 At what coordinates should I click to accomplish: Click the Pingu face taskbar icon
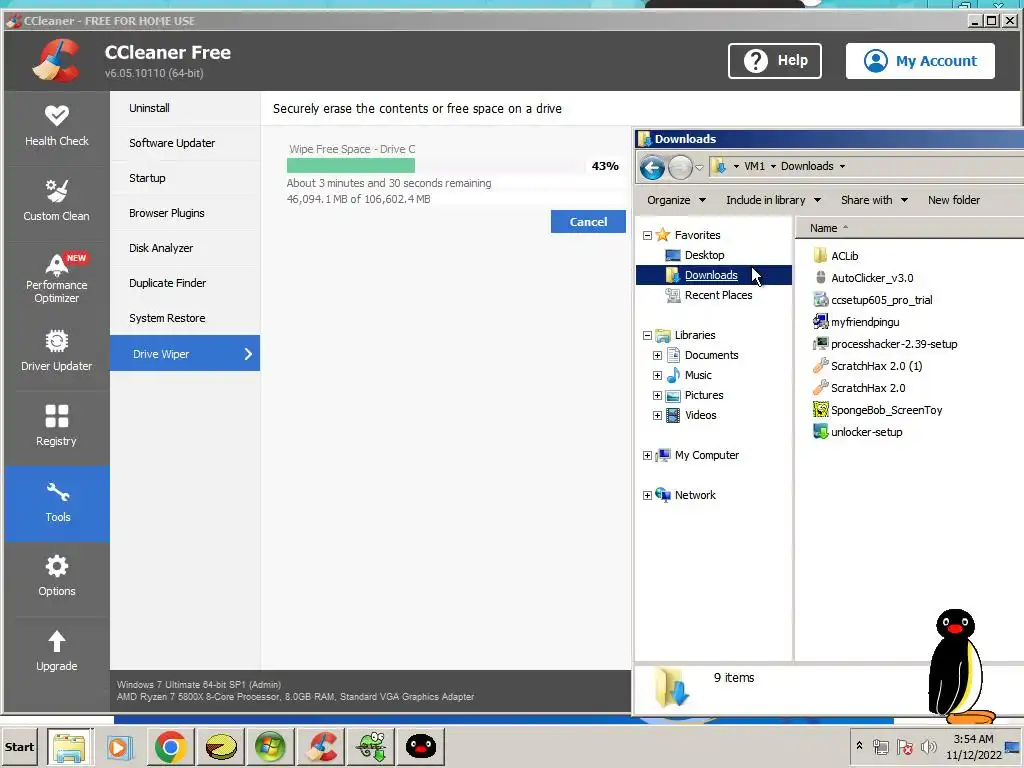pos(421,746)
